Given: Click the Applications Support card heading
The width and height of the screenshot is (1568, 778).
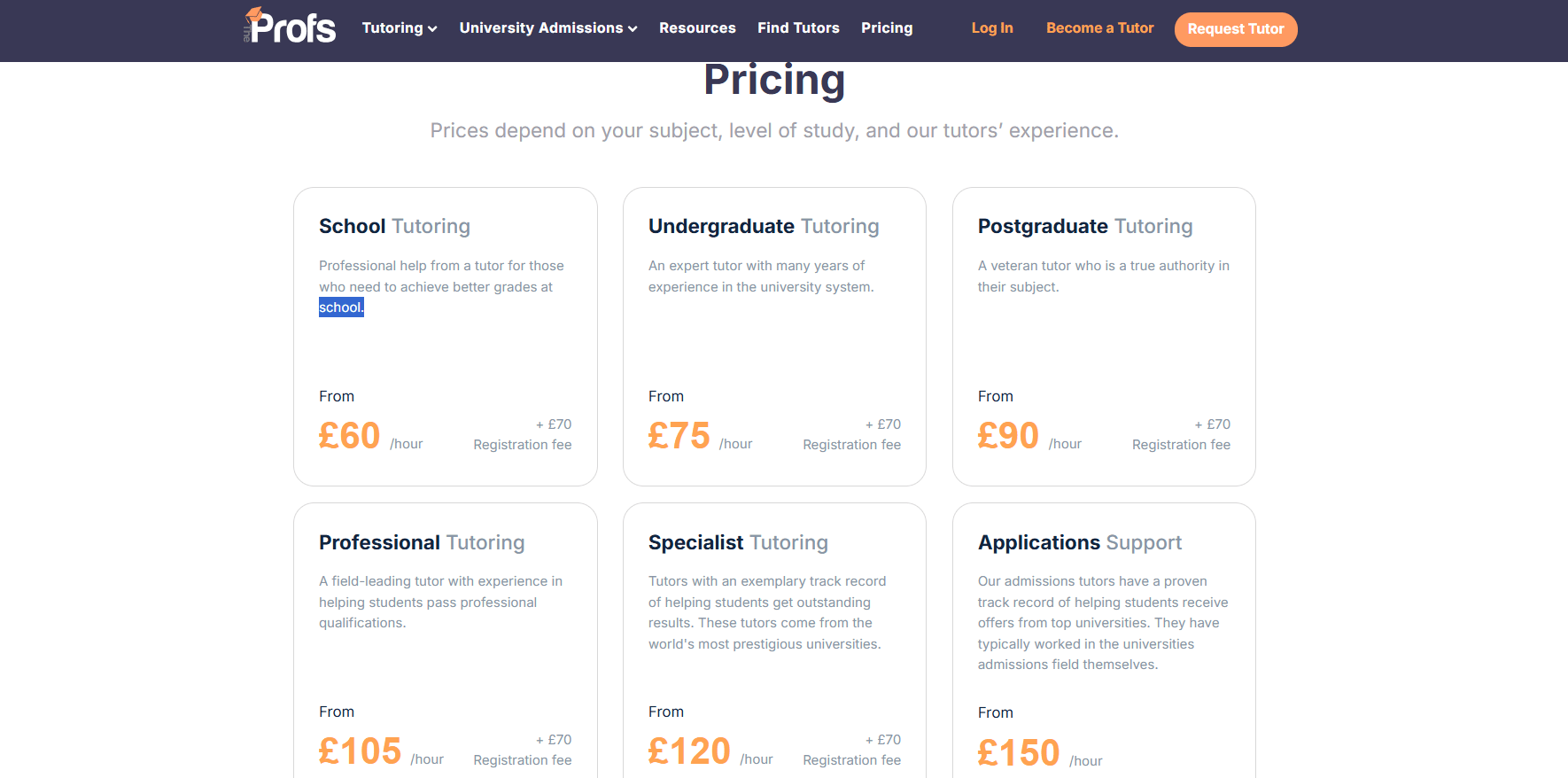Looking at the screenshot, I should coord(1080,542).
